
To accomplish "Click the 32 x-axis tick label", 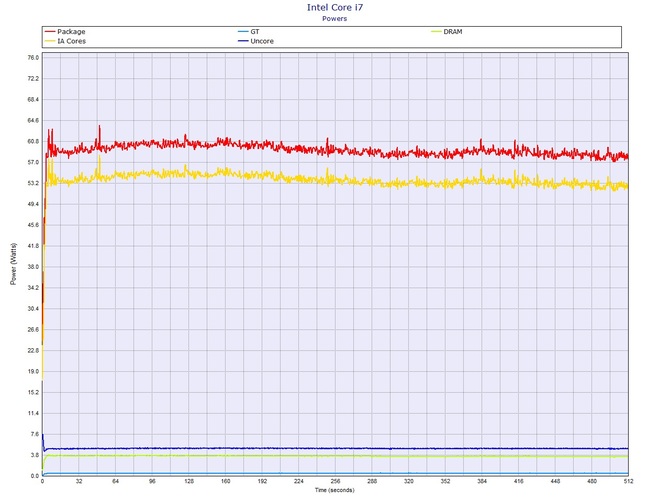I will (x=79, y=481).
